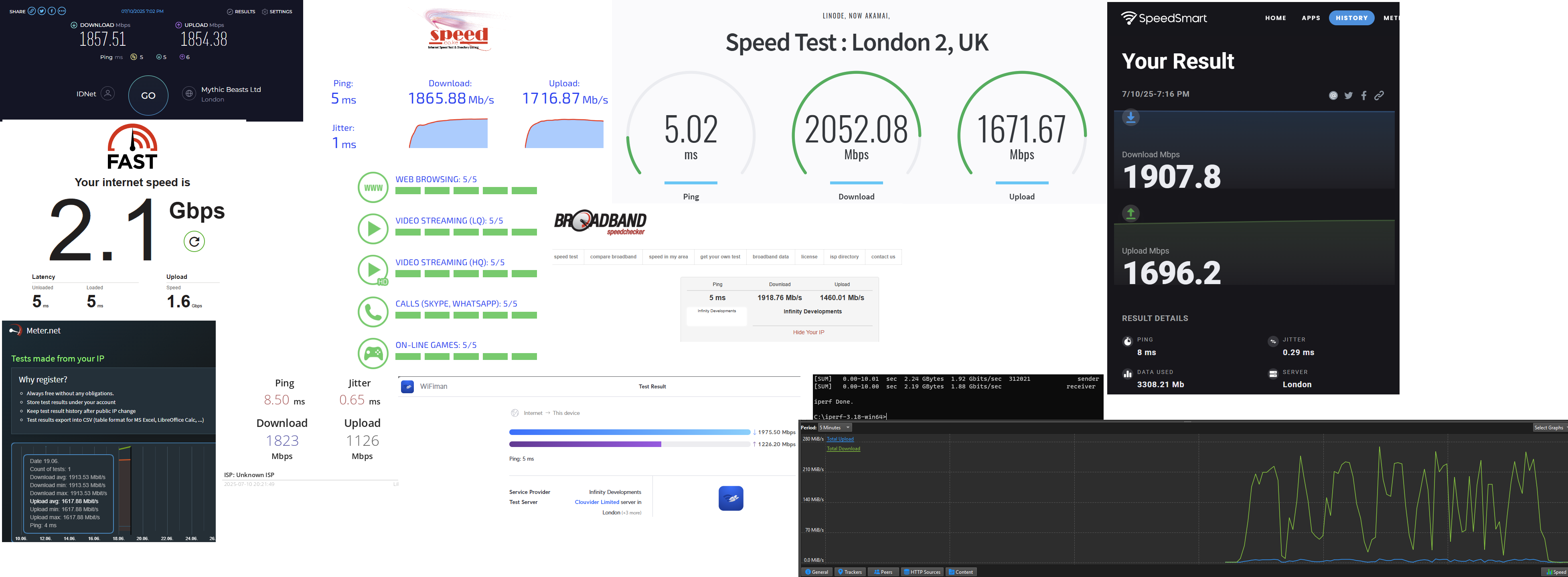Open Speedtest more share options ellipsis

click(61, 11)
